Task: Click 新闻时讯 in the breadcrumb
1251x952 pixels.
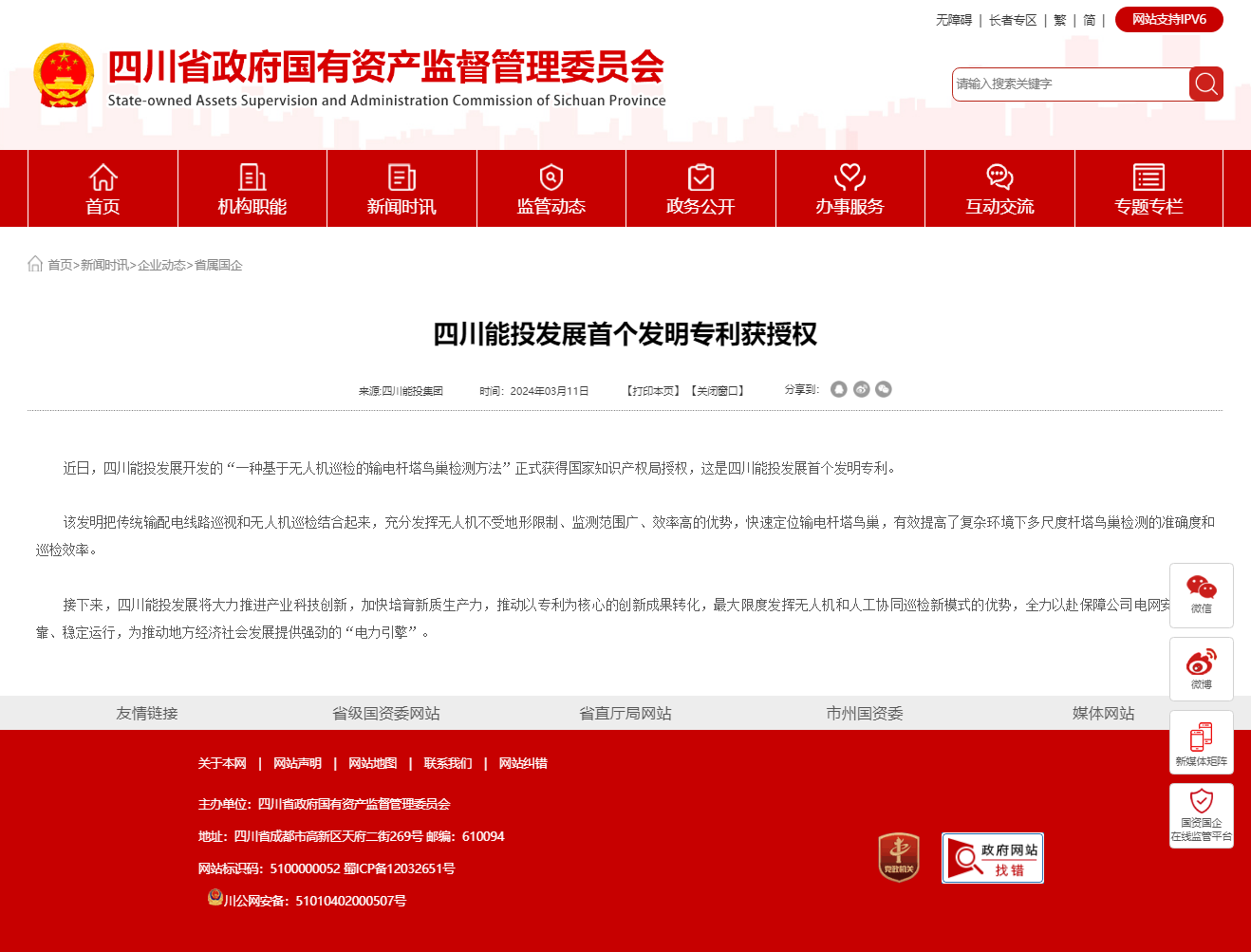Action: coord(104,265)
